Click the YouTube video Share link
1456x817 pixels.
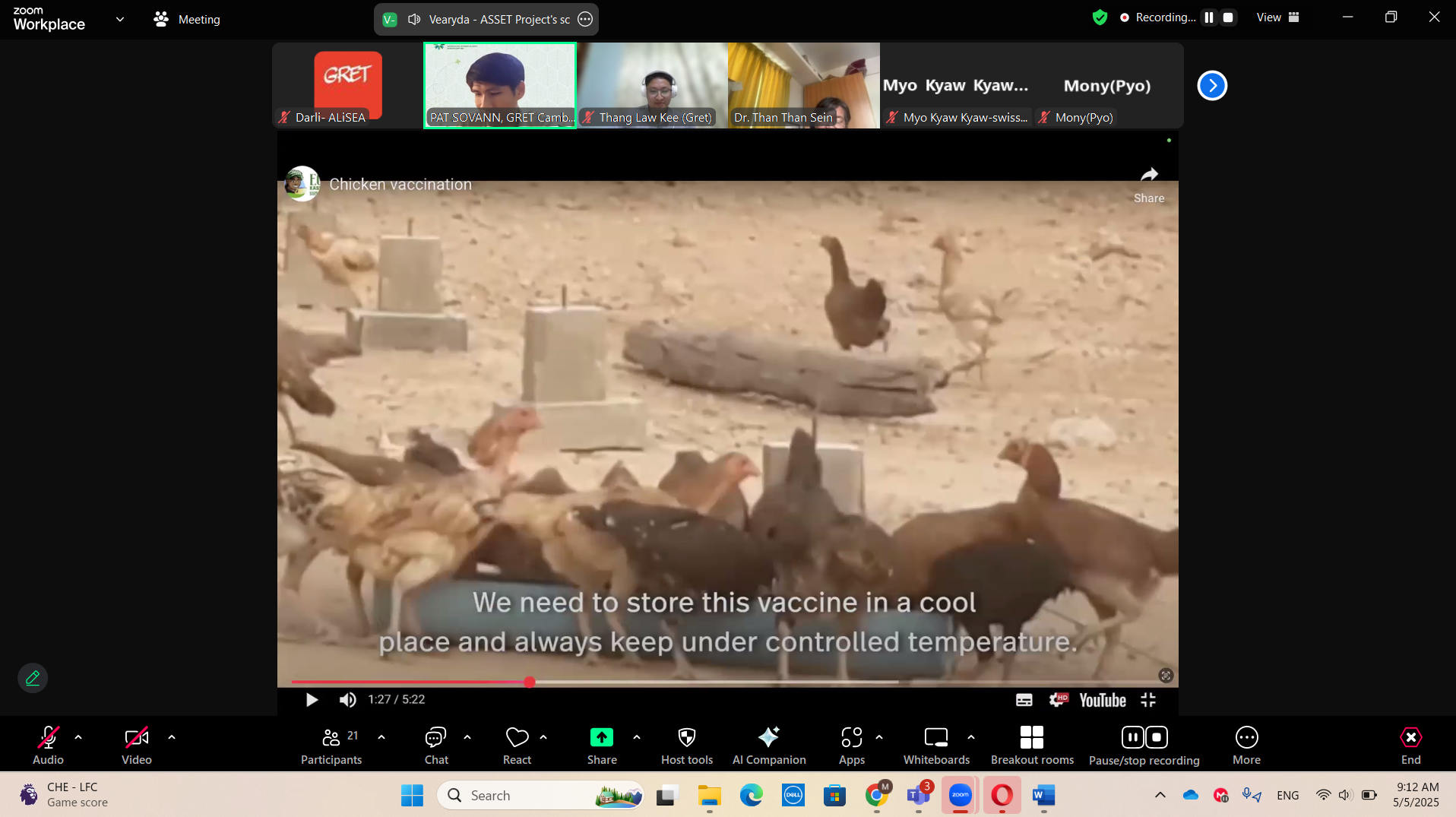pos(1148,184)
